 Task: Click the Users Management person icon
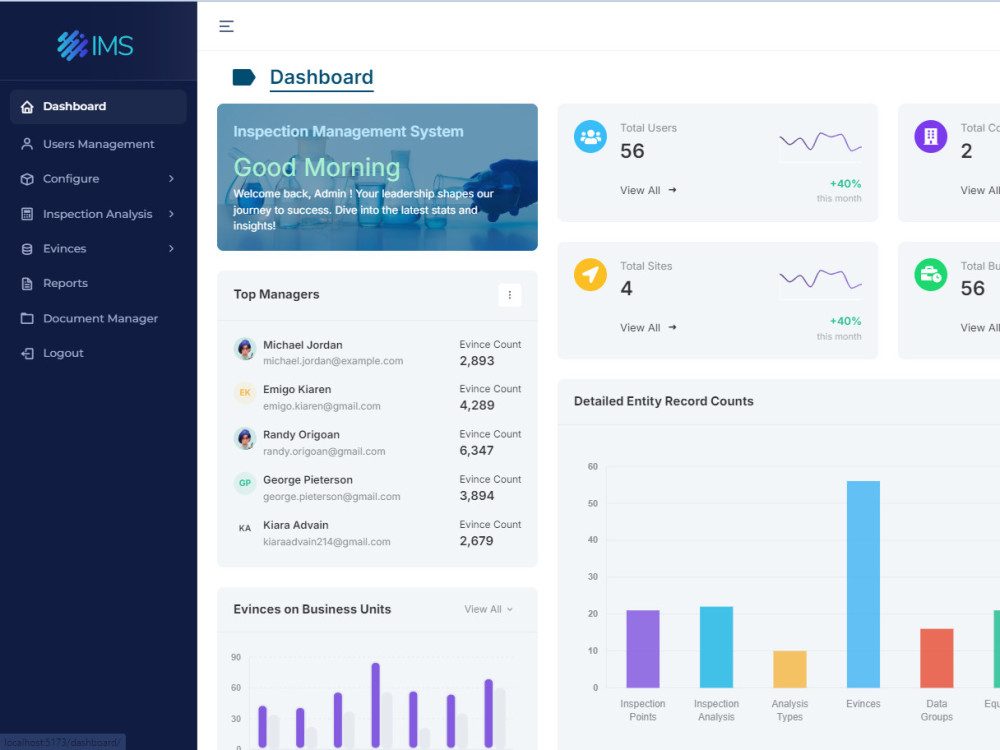click(x=27, y=144)
